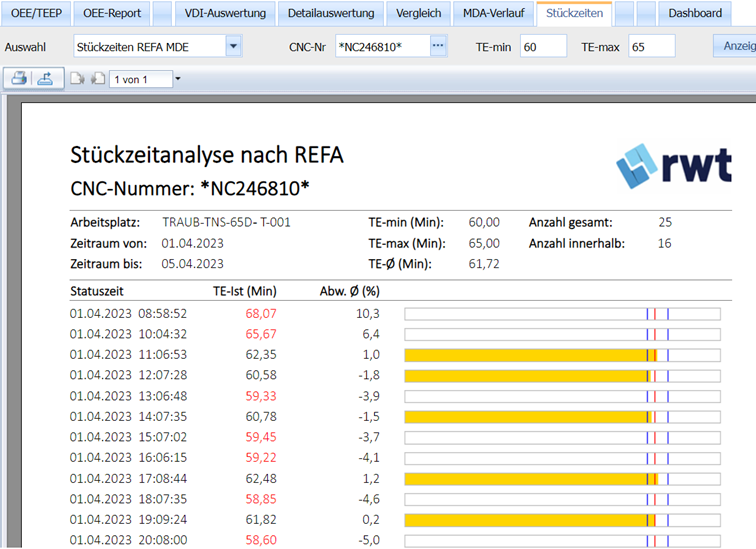Click the Zeitraum bis date 05.04.2023
This screenshot has height=549, width=756.
click(192, 264)
